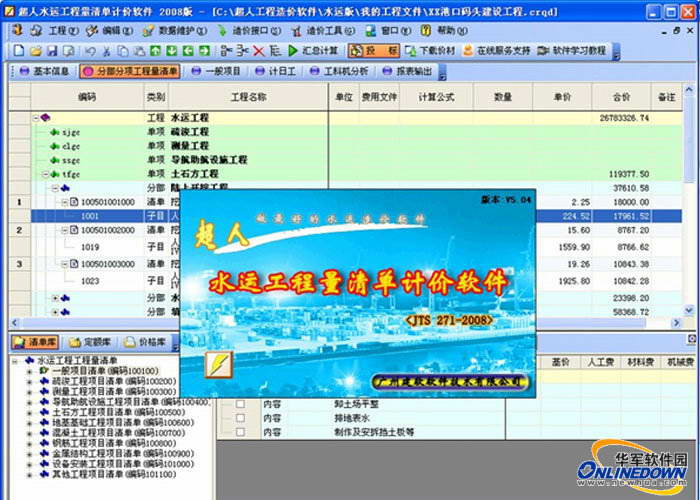This screenshot has height=500, width=700.
Task: Open the 造价接口 menu
Action: point(257,31)
